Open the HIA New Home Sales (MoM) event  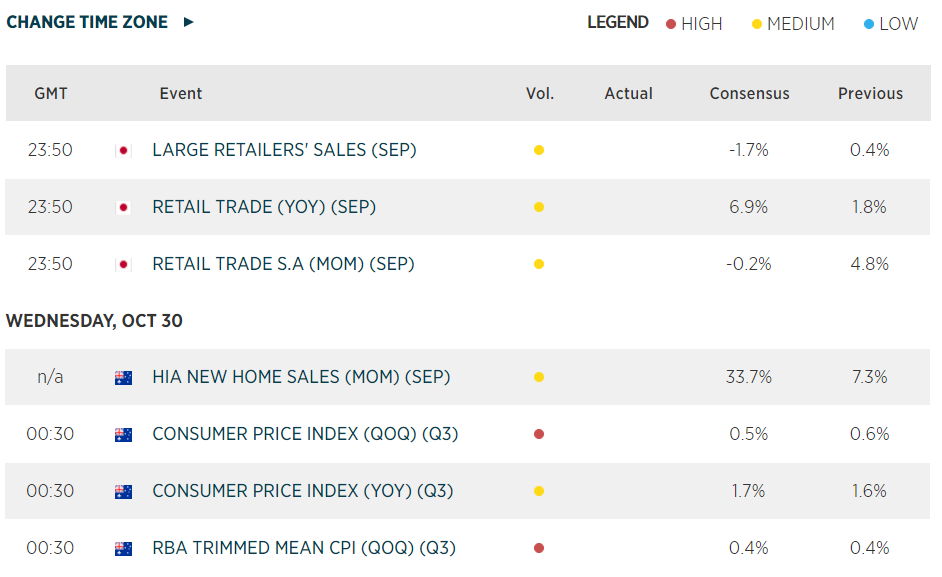[x=301, y=378]
